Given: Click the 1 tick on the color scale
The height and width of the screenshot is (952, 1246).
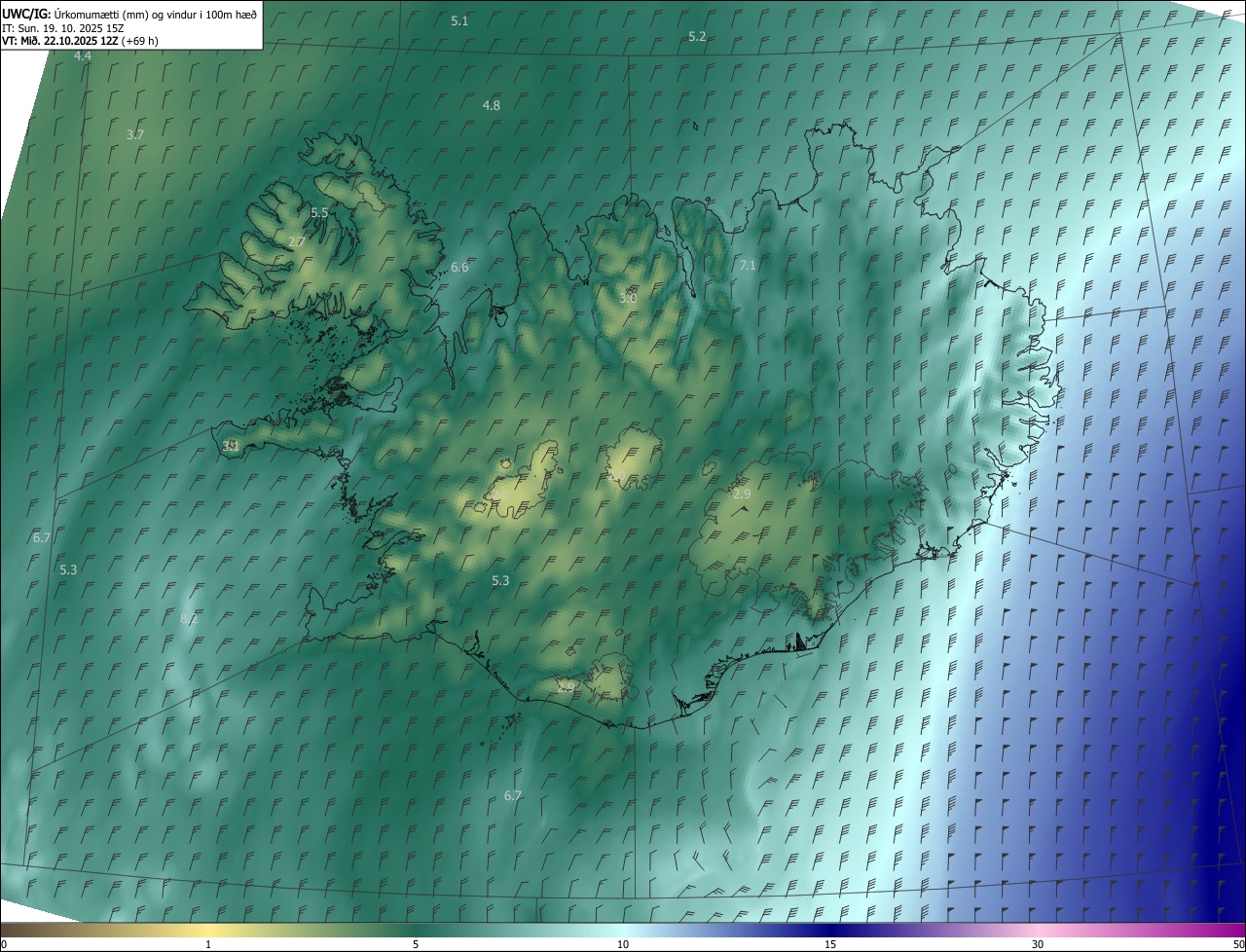Looking at the screenshot, I should tap(208, 944).
